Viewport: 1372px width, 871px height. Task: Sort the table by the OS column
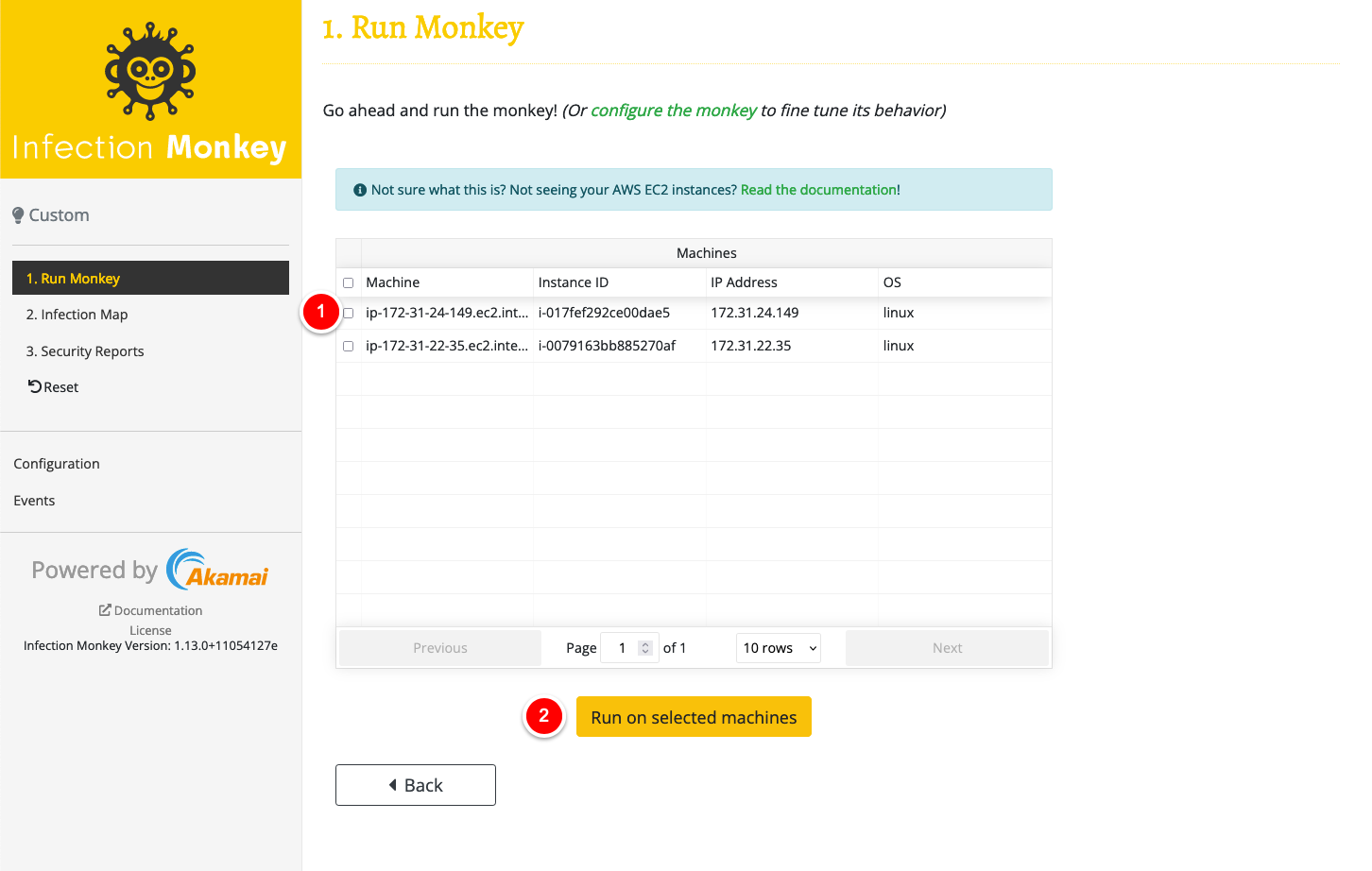pos(892,282)
